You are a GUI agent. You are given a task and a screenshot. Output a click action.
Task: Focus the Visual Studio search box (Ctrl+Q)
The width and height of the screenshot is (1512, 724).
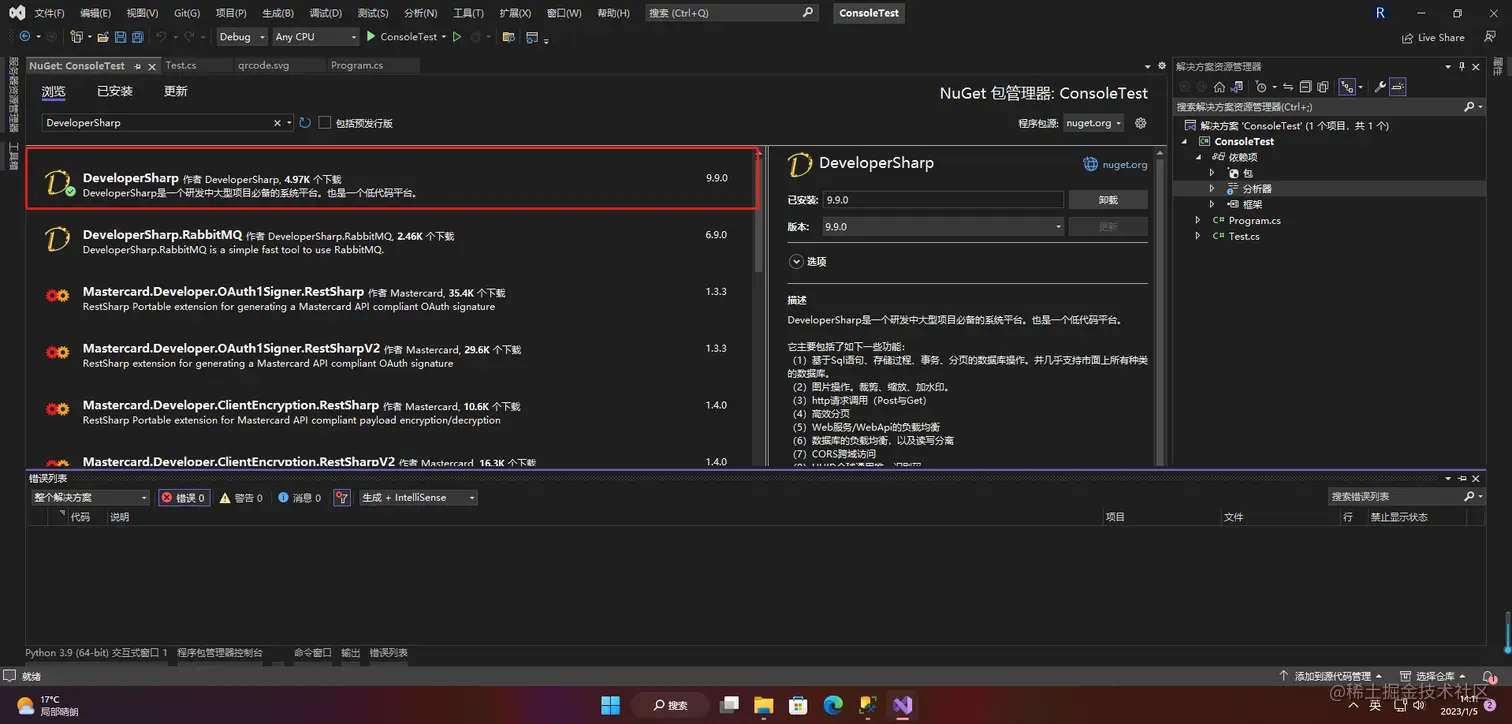[732, 13]
